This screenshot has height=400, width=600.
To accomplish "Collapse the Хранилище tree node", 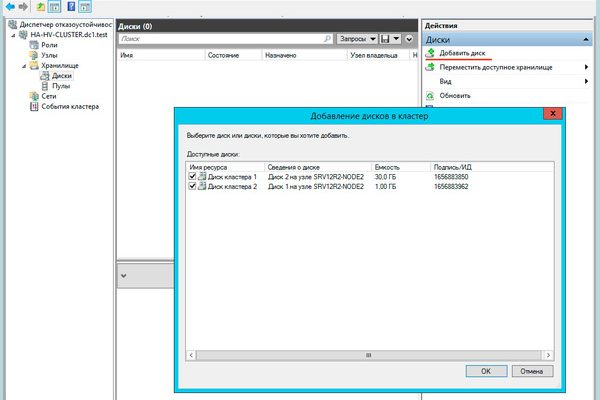I will (23, 66).
